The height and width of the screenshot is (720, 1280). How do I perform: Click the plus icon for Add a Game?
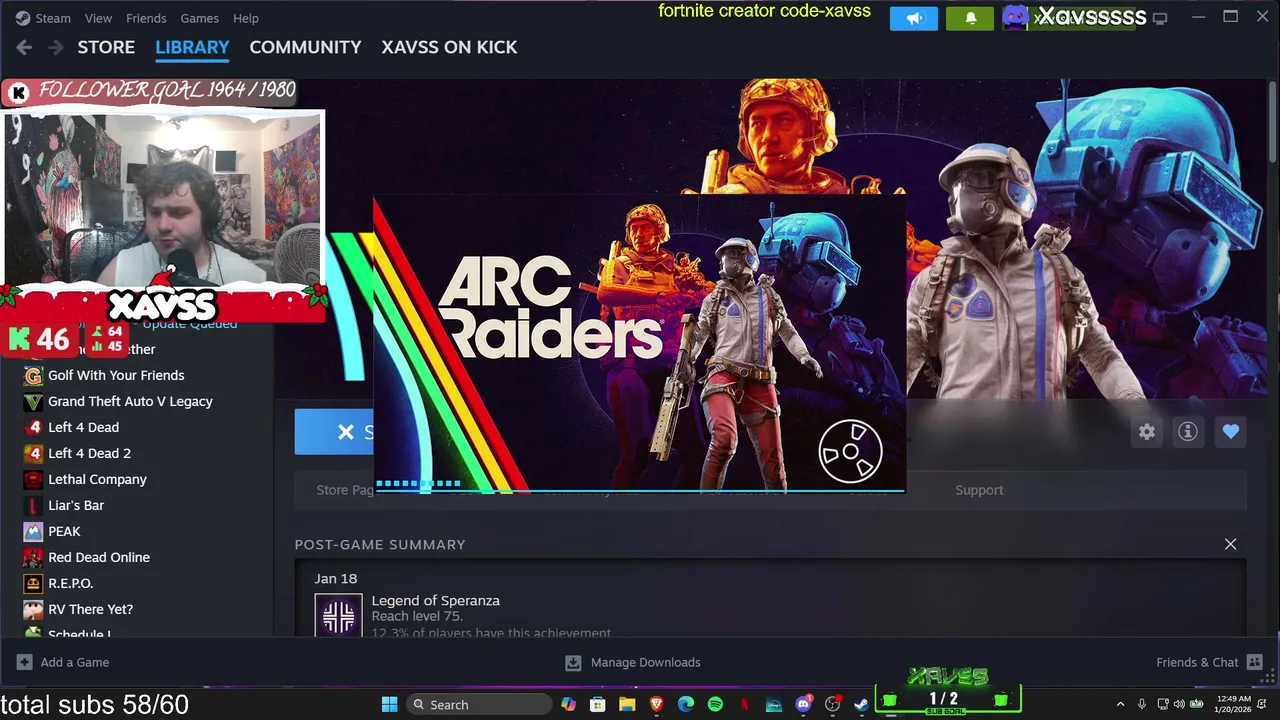click(x=24, y=662)
